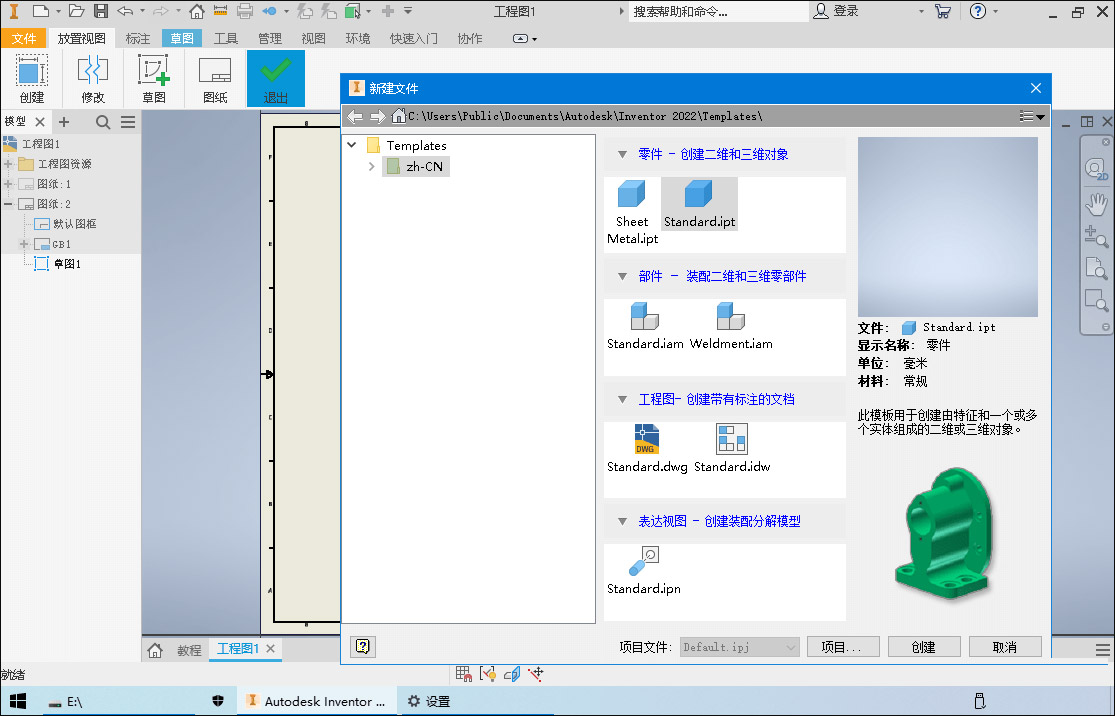
Task: Toggle slice graphics in the status bar
Action: click(x=512, y=674)
